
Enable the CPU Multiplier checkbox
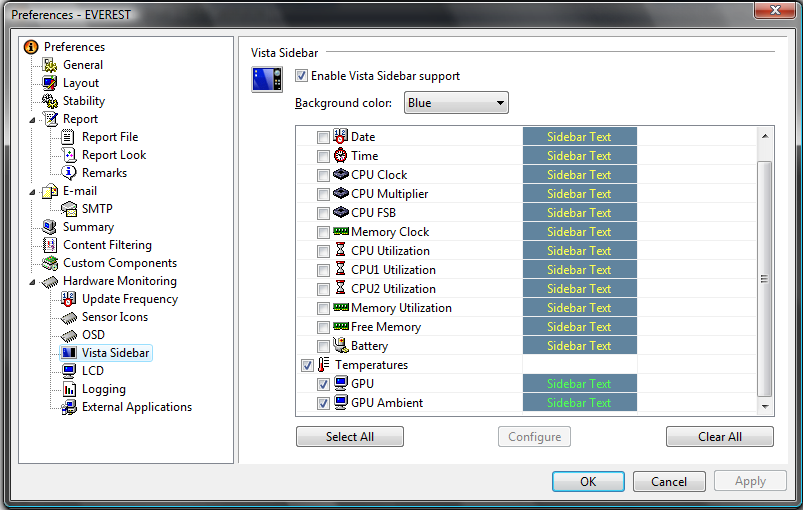point(323,194)
